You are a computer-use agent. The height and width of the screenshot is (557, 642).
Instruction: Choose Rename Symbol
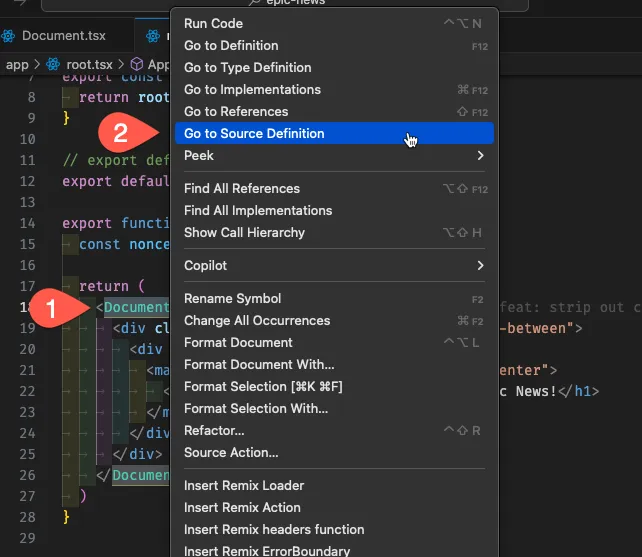(x=334, y=299)
